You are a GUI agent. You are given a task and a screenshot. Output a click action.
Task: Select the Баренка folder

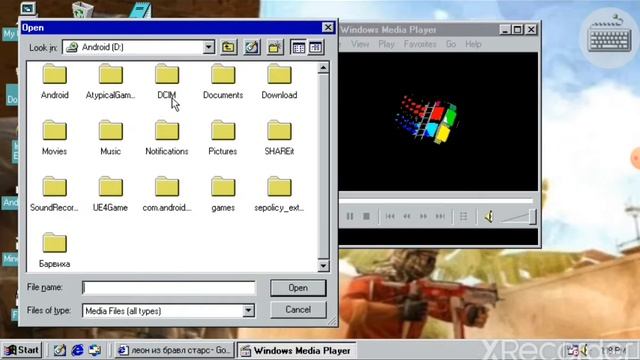tap(54, 250)
